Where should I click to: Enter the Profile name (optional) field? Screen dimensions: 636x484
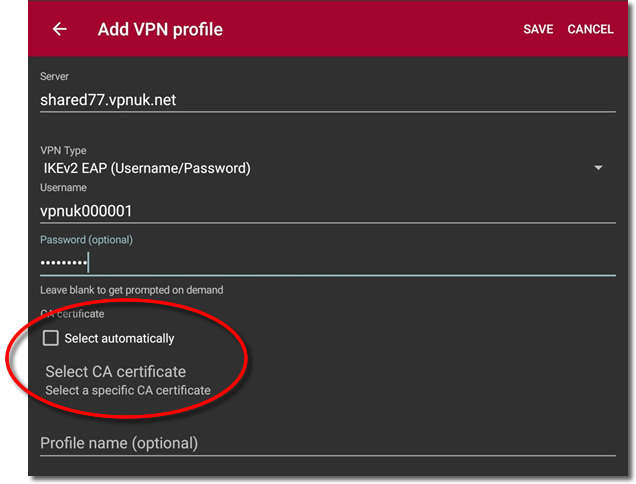328,443
